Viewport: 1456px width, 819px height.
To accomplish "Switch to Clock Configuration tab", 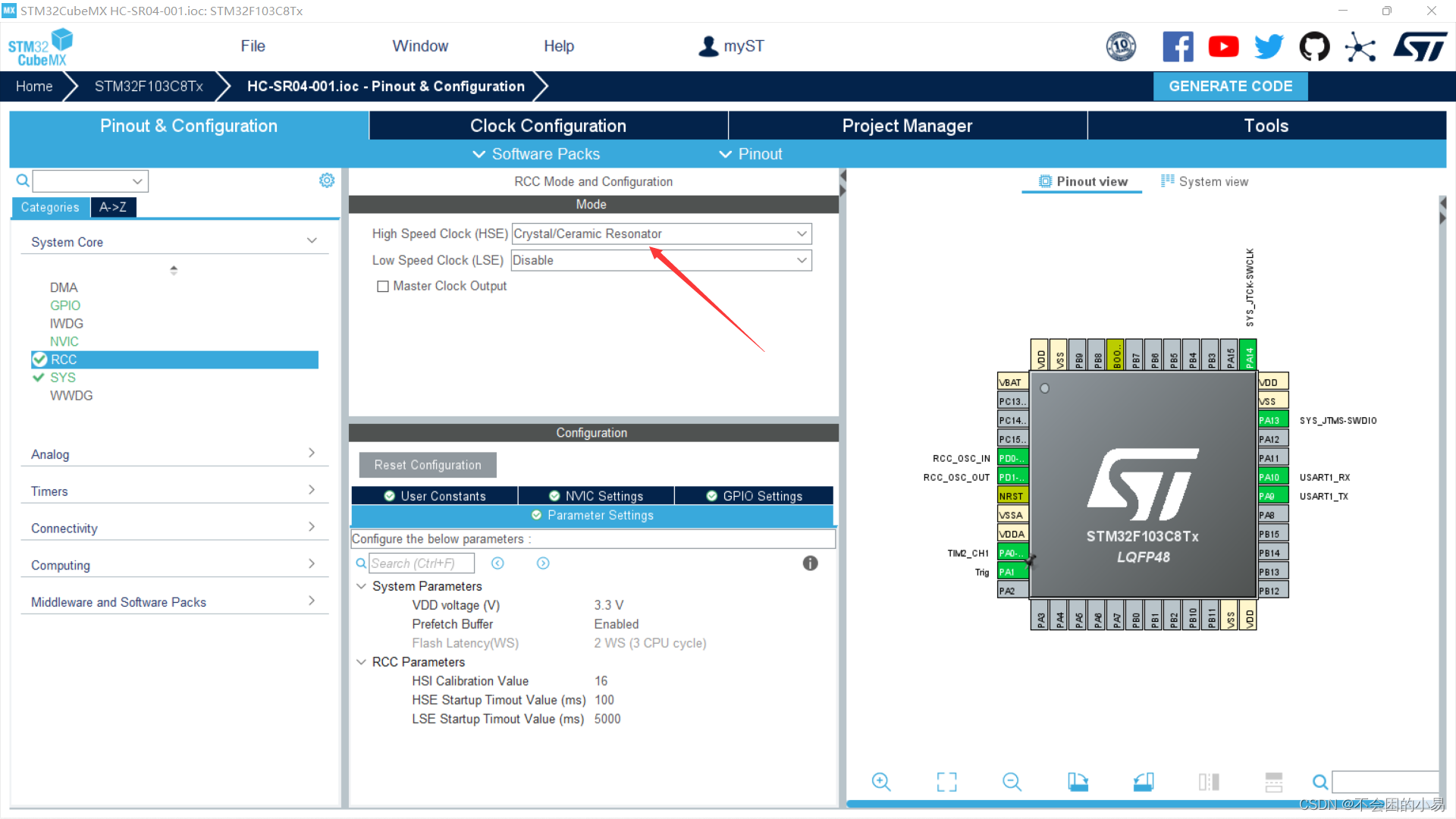I will [548, 126].
